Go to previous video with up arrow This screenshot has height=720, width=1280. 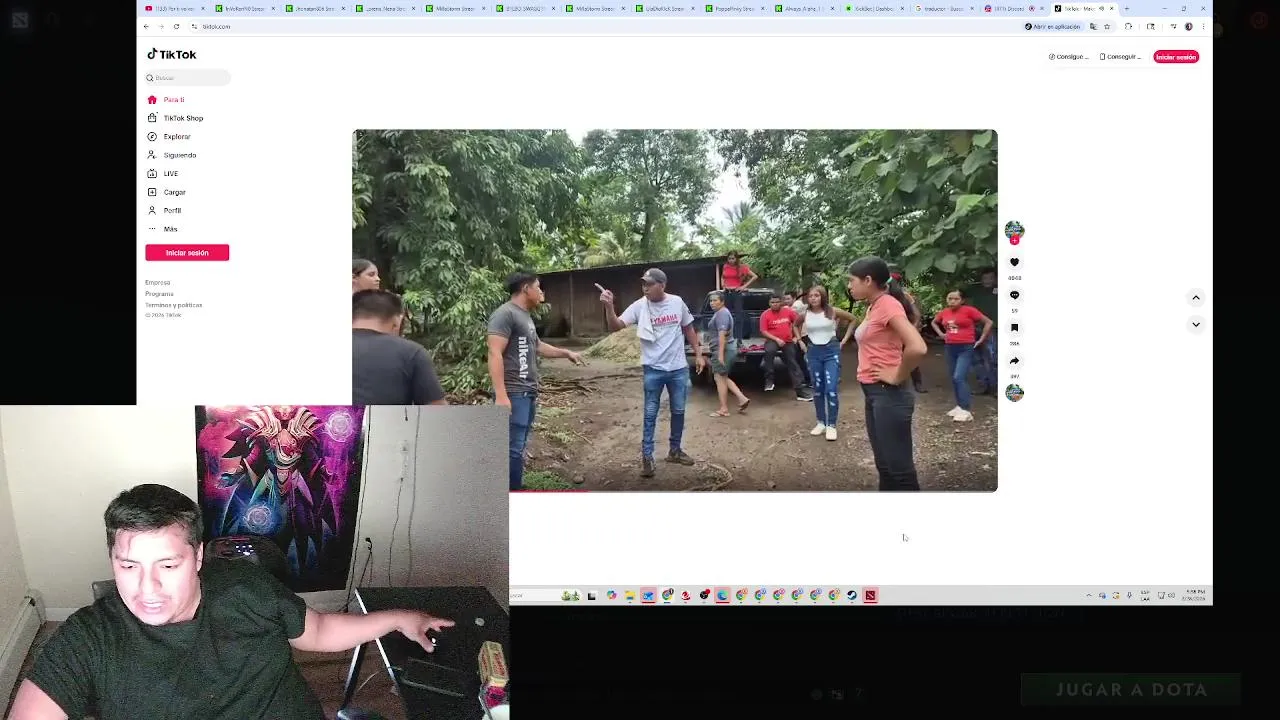coord(1195,297)
